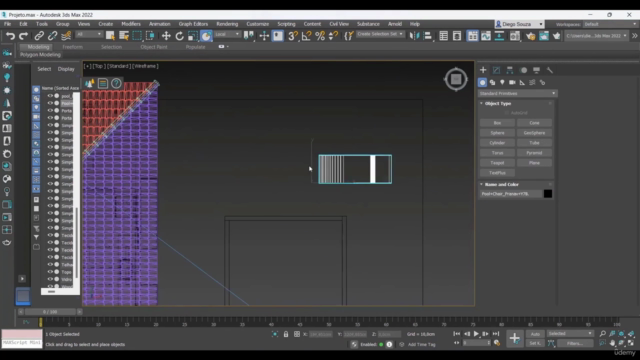The width and height of the screenshot is (640, 360).
Task: Switch to the Freeform ribbon tab
Action: pos(73,47)
